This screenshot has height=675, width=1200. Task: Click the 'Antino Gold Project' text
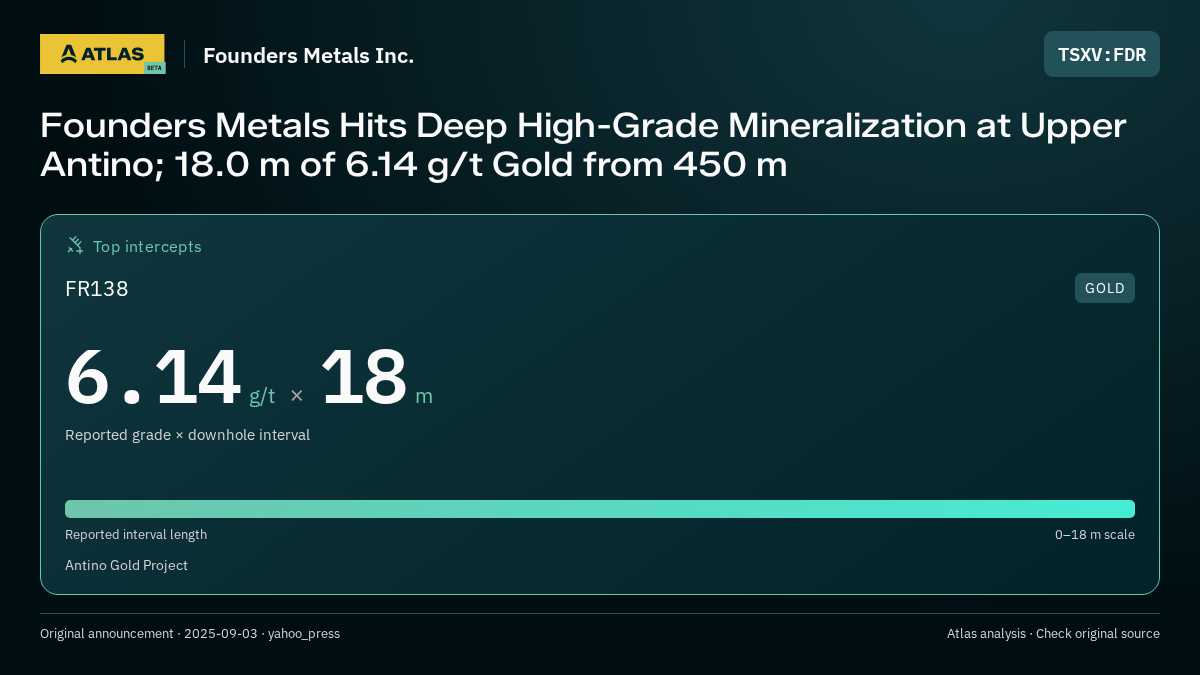pyautogui.click(x=126, y=566)
